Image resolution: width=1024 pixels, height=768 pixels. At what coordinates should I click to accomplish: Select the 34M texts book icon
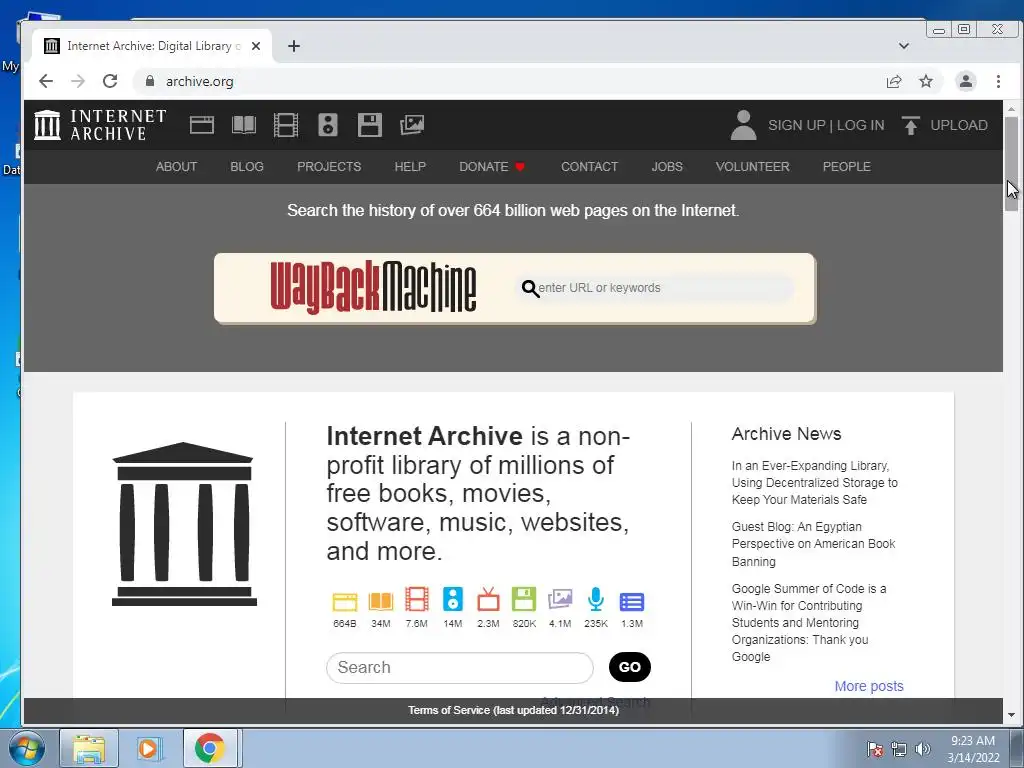[x=381, y=601]
